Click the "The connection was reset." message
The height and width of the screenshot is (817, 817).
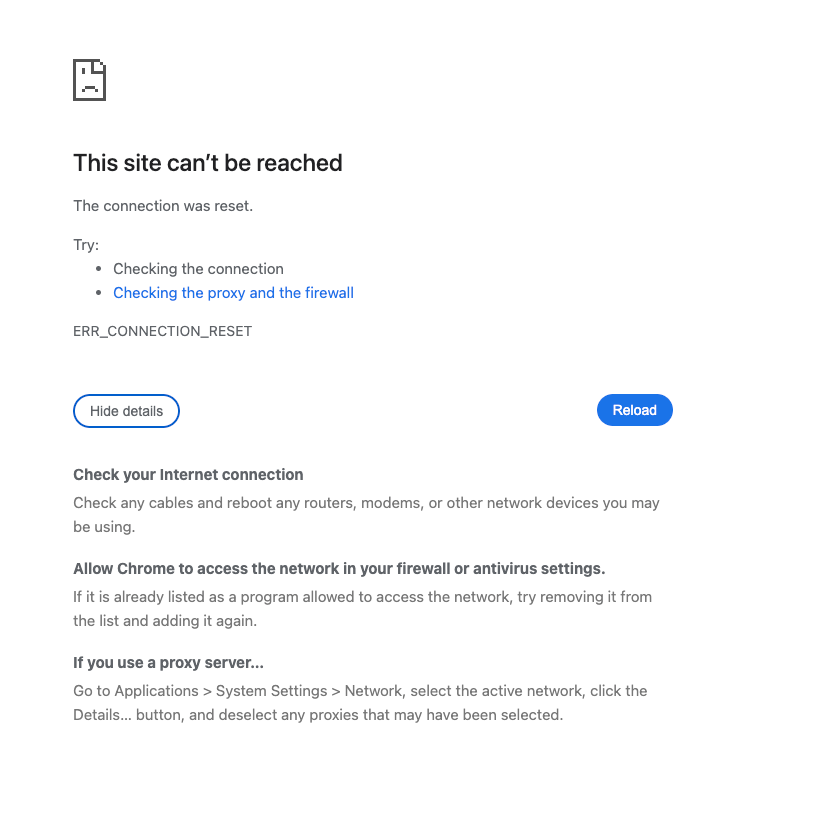pyautogui.click(x=163, y=206)
